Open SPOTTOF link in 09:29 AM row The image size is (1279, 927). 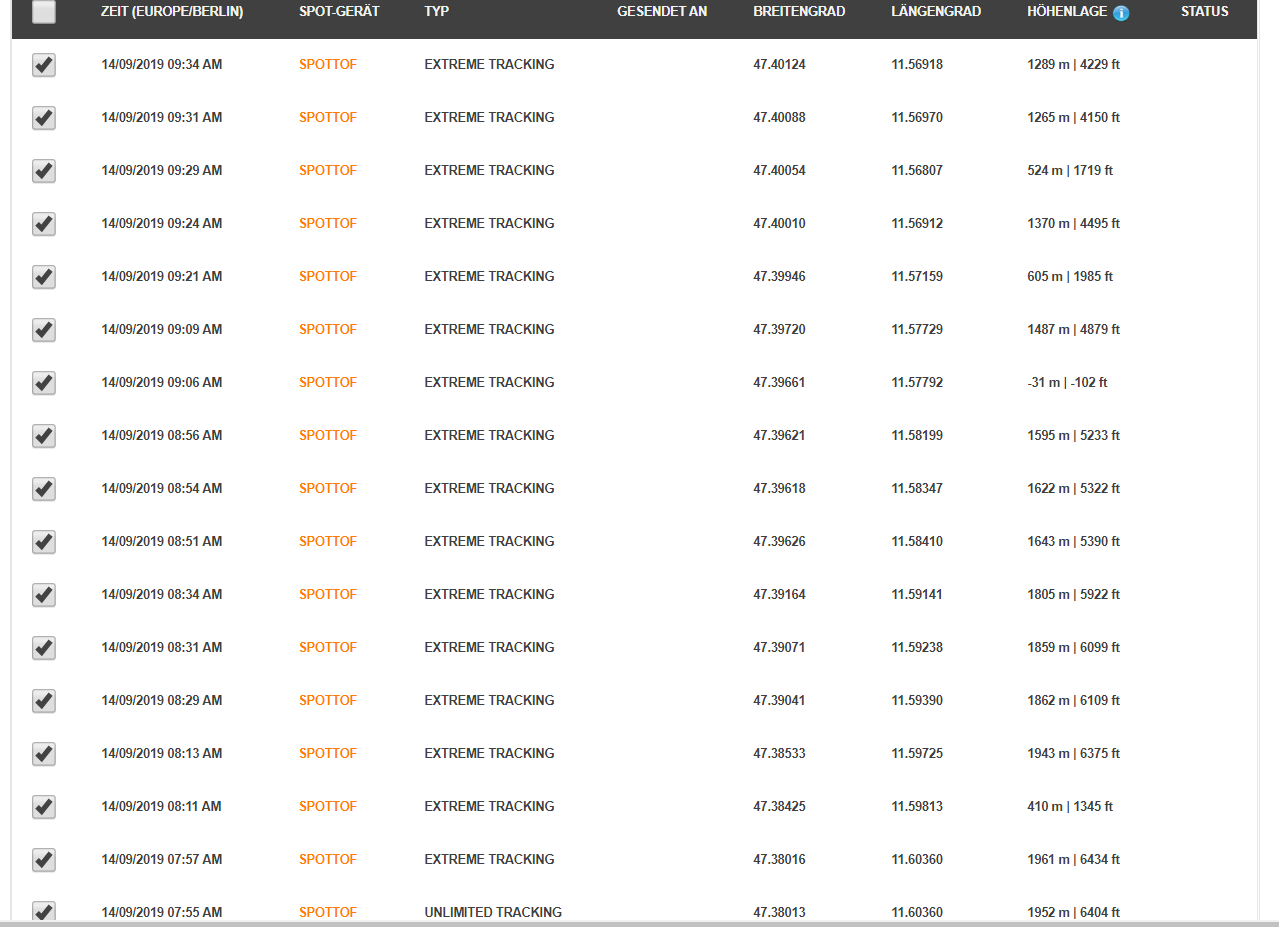coord(328,171)
